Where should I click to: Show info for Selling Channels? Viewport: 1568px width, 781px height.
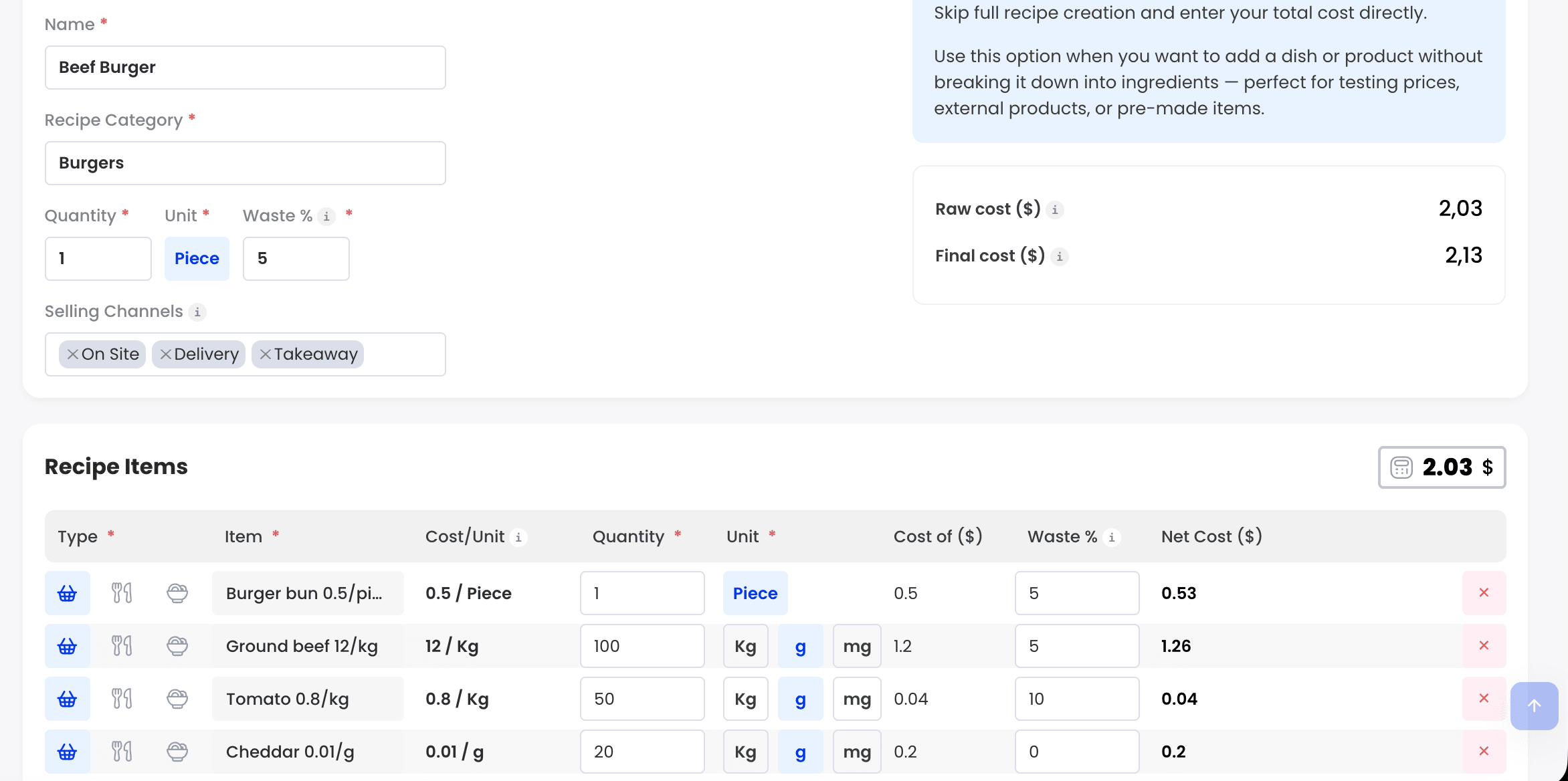197,312
